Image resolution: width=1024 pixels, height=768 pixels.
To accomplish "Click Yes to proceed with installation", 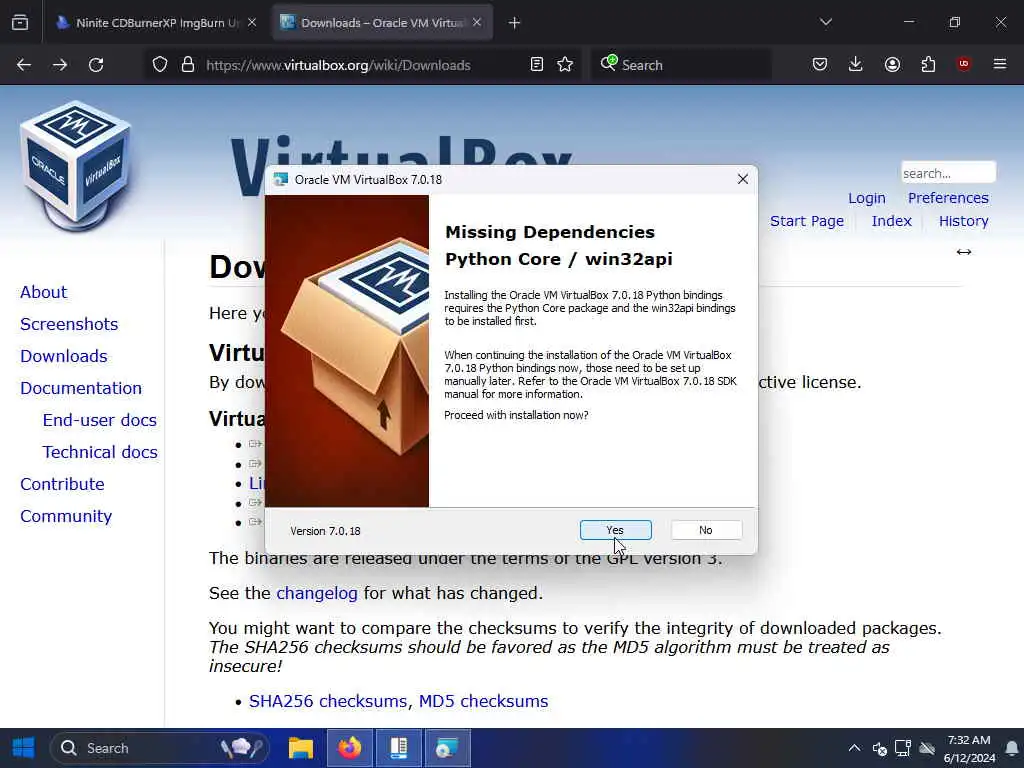I will coord(615,530).
